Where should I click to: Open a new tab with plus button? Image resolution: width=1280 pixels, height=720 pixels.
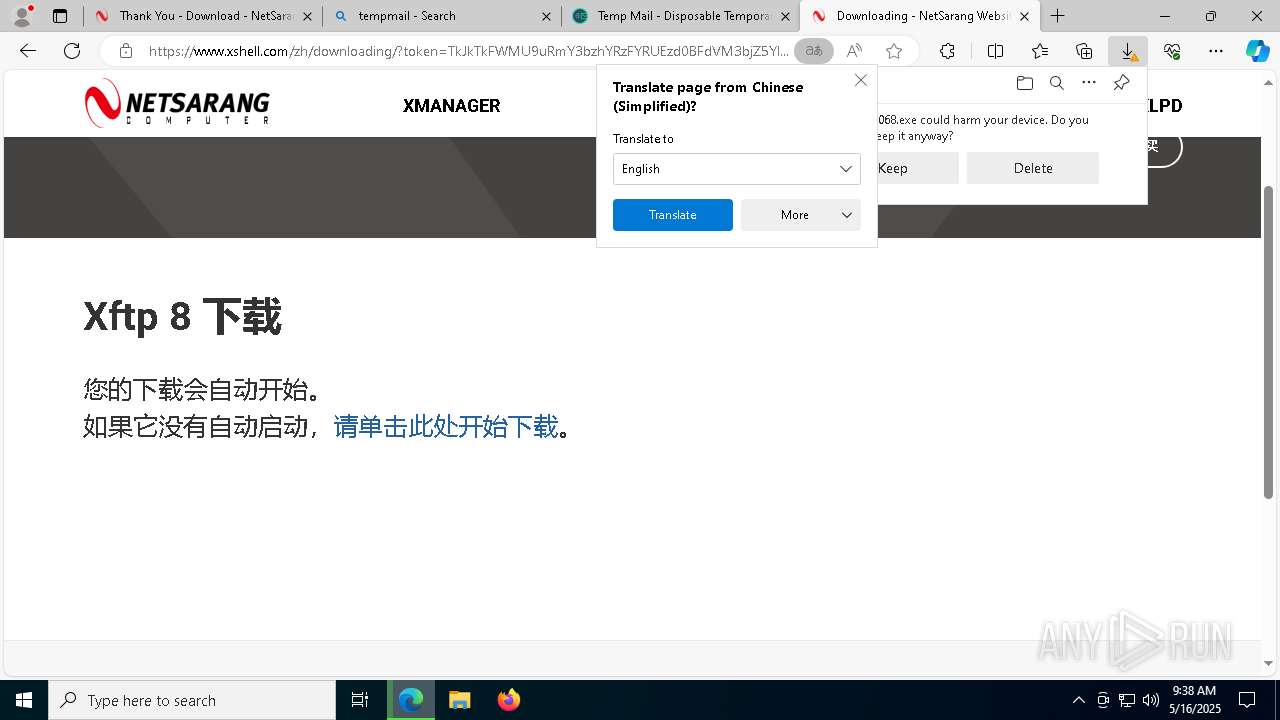(x=1057, y=16)
